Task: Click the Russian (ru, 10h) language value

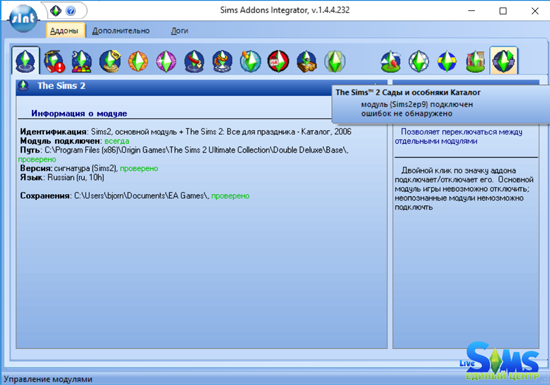Action: pyautogui.click(x=76, y=177)
